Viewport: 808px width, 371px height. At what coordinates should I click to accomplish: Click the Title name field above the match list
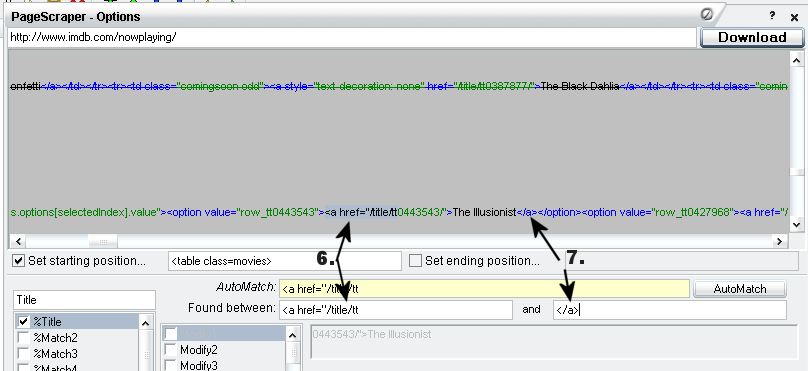[x=84, y=300]
